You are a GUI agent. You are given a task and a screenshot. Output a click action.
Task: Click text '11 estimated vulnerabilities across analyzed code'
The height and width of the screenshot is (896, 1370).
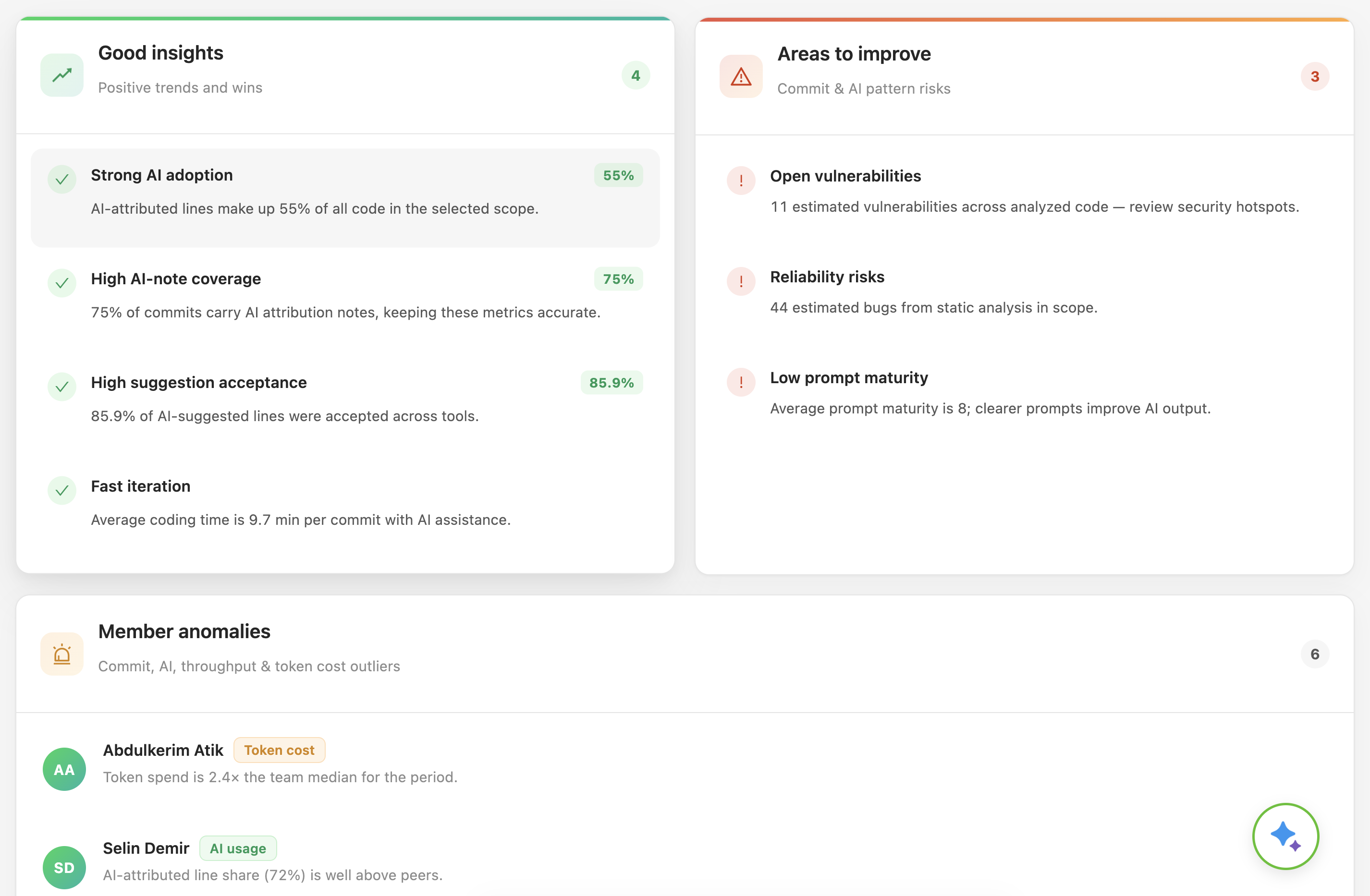point(939,206)
